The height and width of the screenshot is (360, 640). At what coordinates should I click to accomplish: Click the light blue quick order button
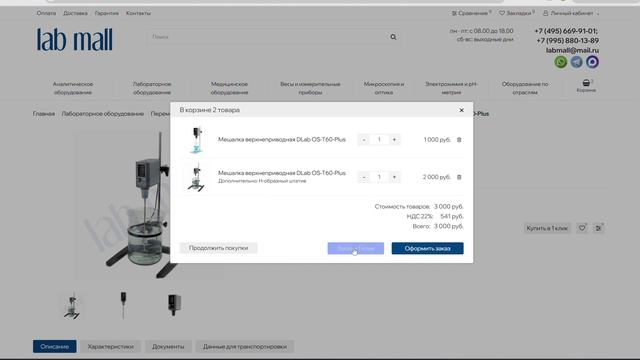(356, 248)
